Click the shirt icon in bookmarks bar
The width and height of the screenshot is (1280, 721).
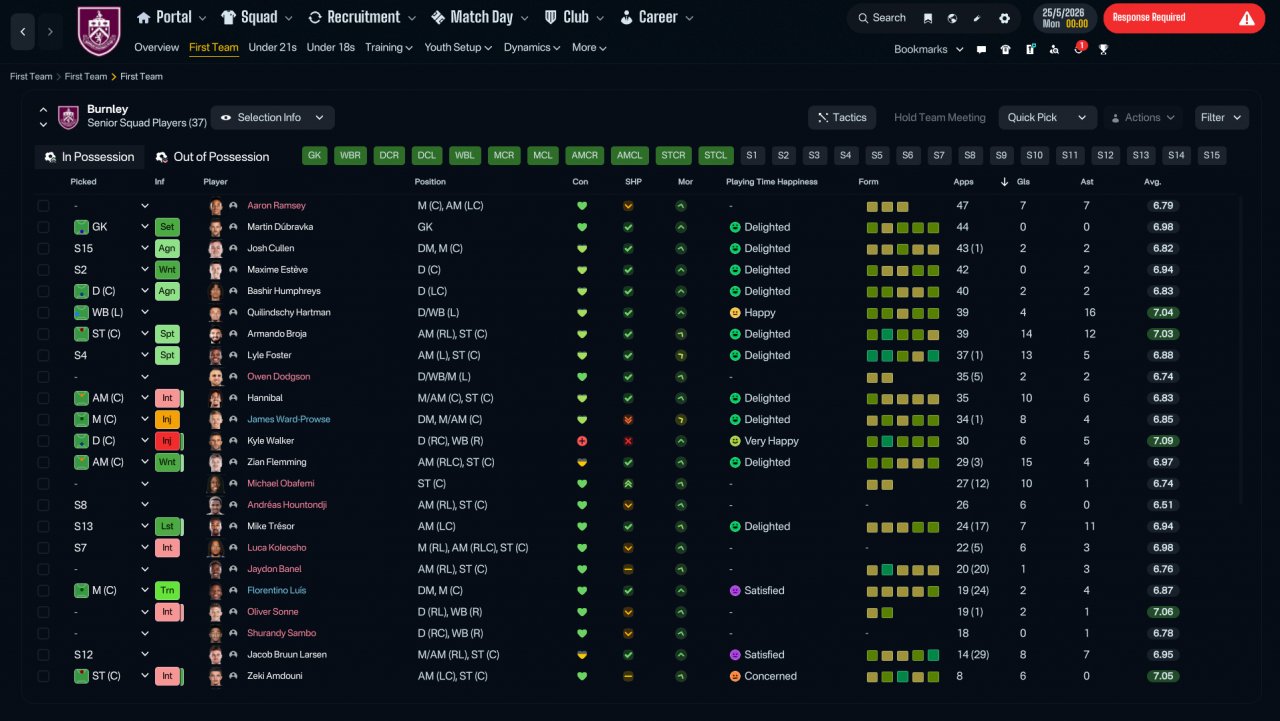(1005, 49)
